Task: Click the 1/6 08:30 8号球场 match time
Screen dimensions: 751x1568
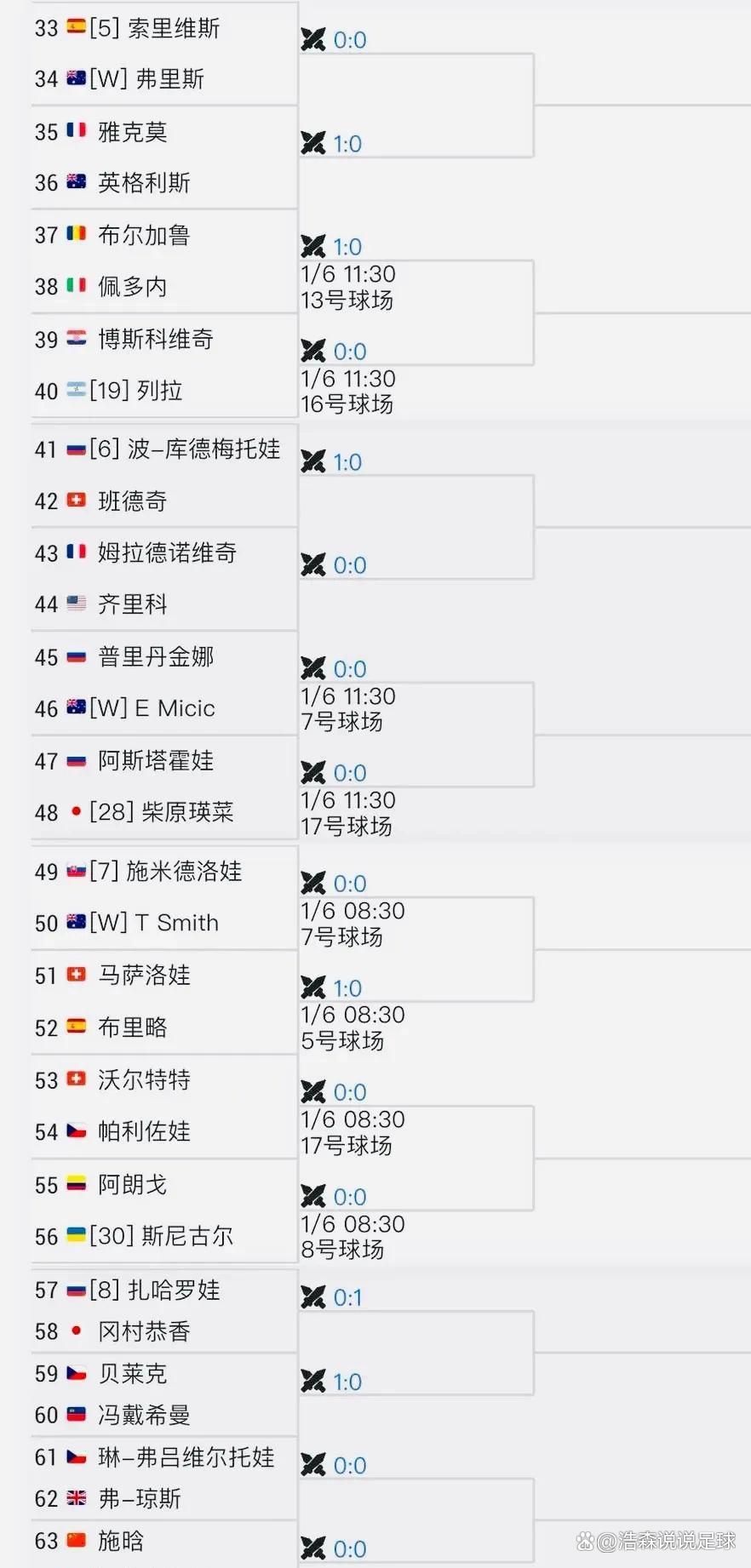Action: pyautogui.click(x=353, y=1236)
